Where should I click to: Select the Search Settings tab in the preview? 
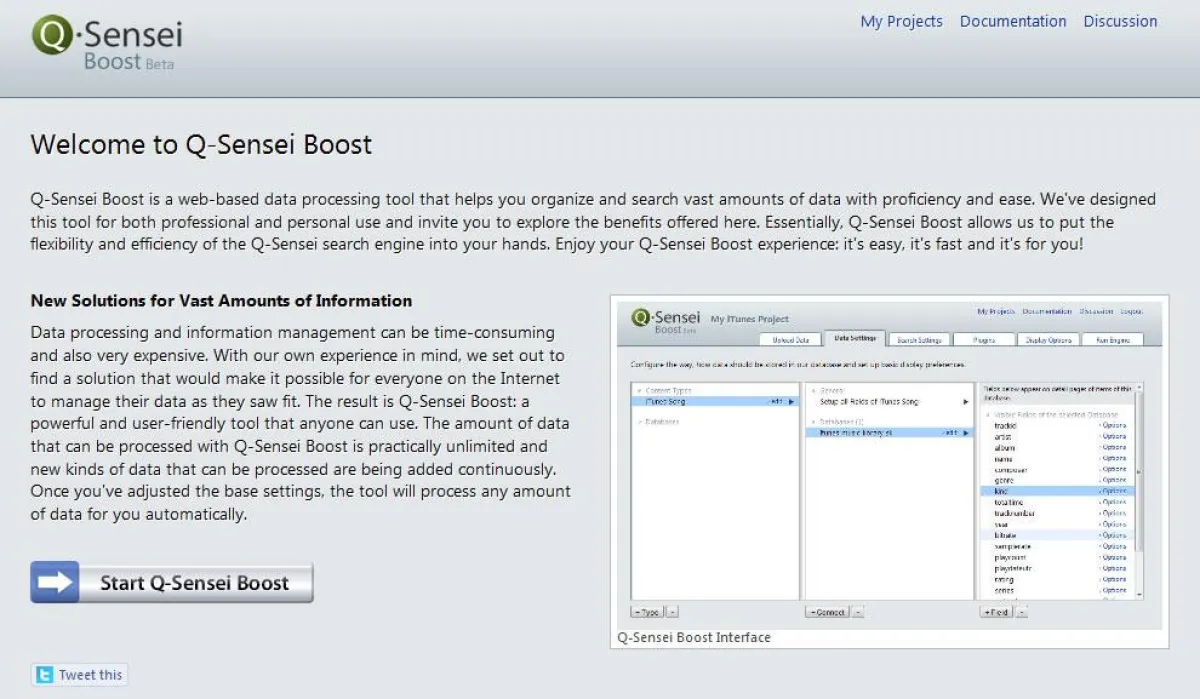point(918,340)
